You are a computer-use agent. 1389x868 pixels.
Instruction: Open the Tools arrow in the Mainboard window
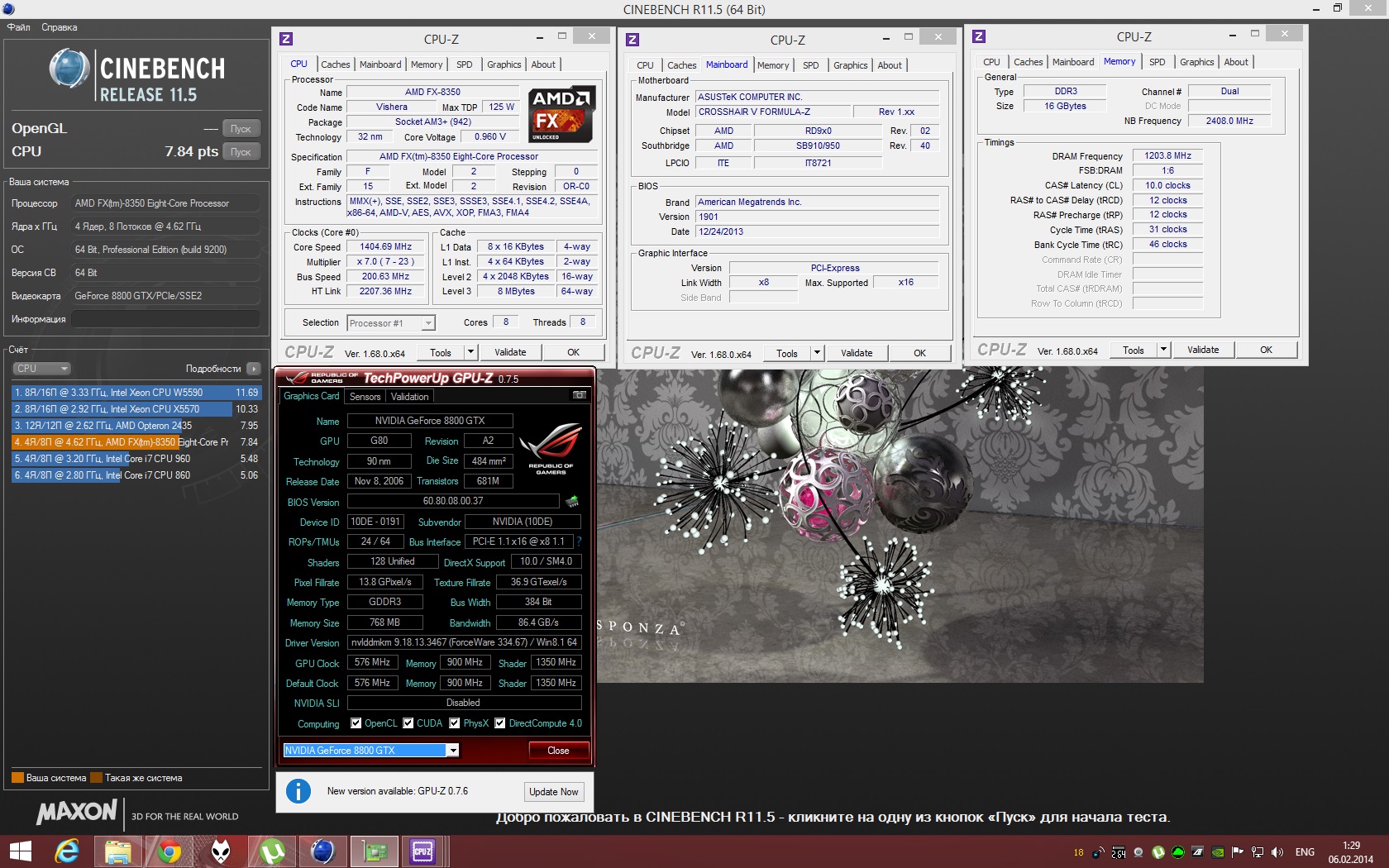[818, 353]
